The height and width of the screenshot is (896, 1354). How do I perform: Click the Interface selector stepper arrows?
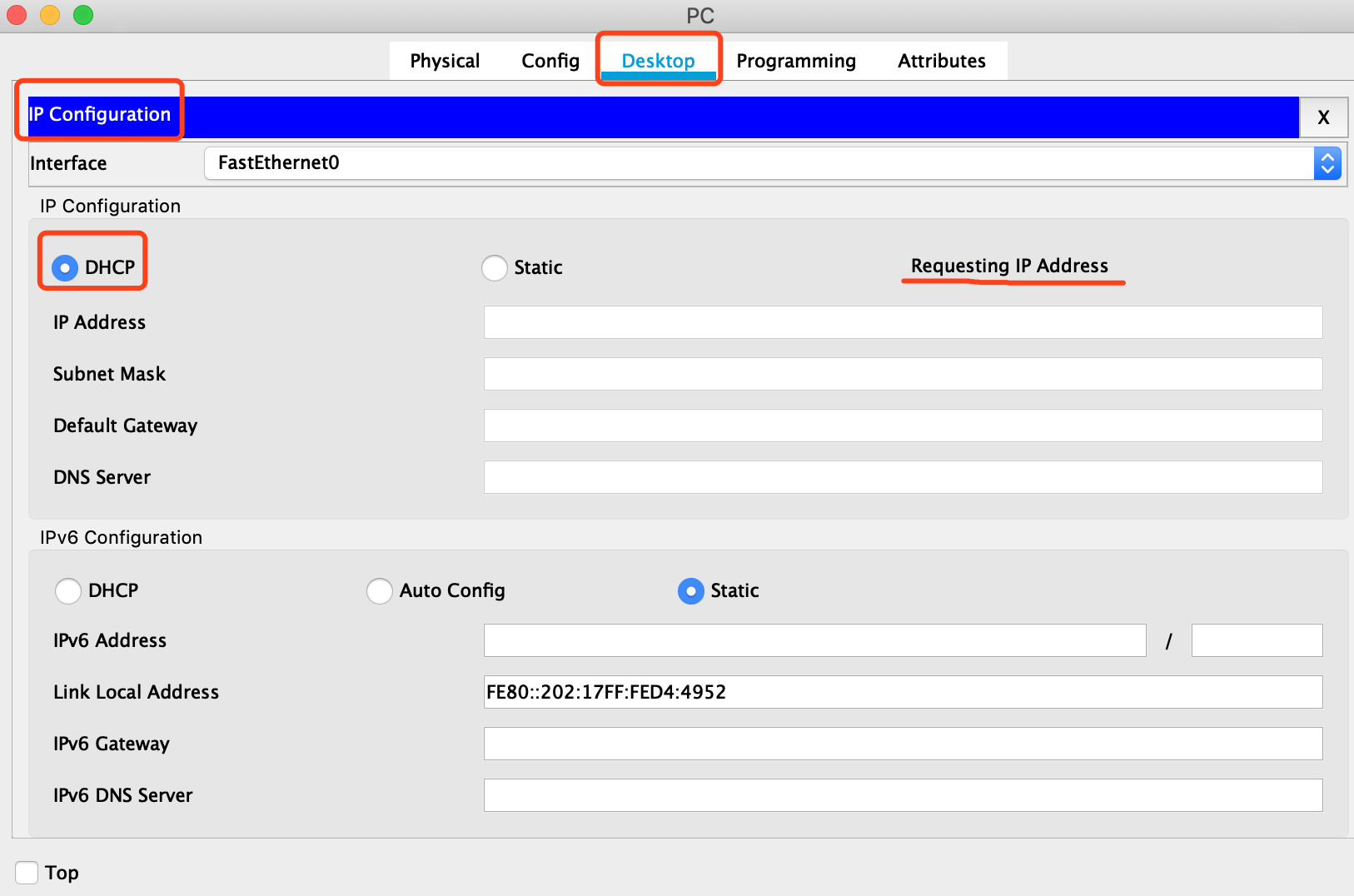tap(1327, 162)
